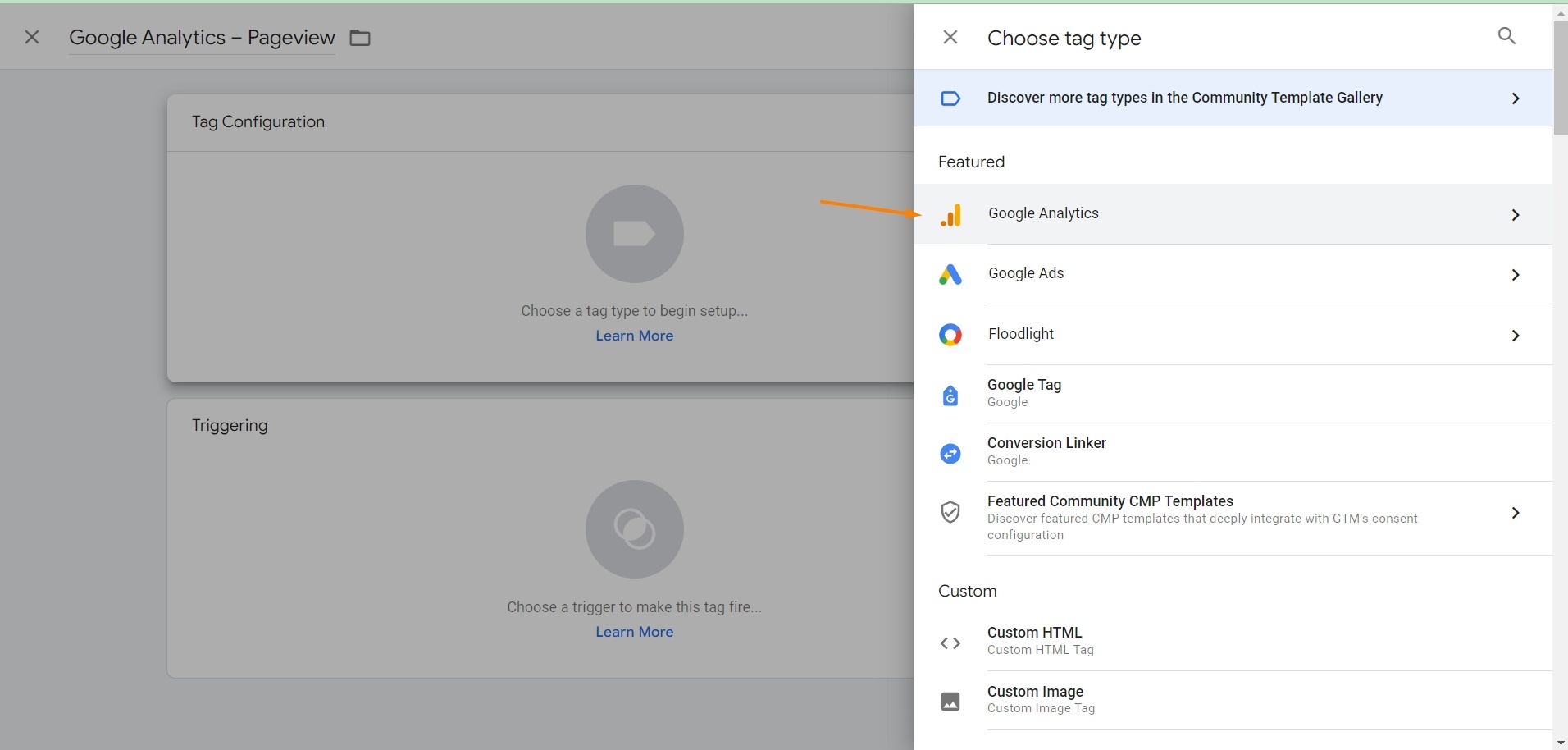Click the Conversion Linker arrows icon
This screenshot has height=750, width=1568.
click(950, 453)
